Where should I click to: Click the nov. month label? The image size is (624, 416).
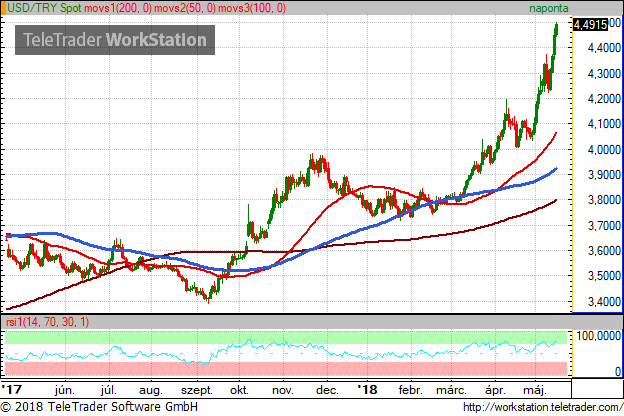click(283, 391)
